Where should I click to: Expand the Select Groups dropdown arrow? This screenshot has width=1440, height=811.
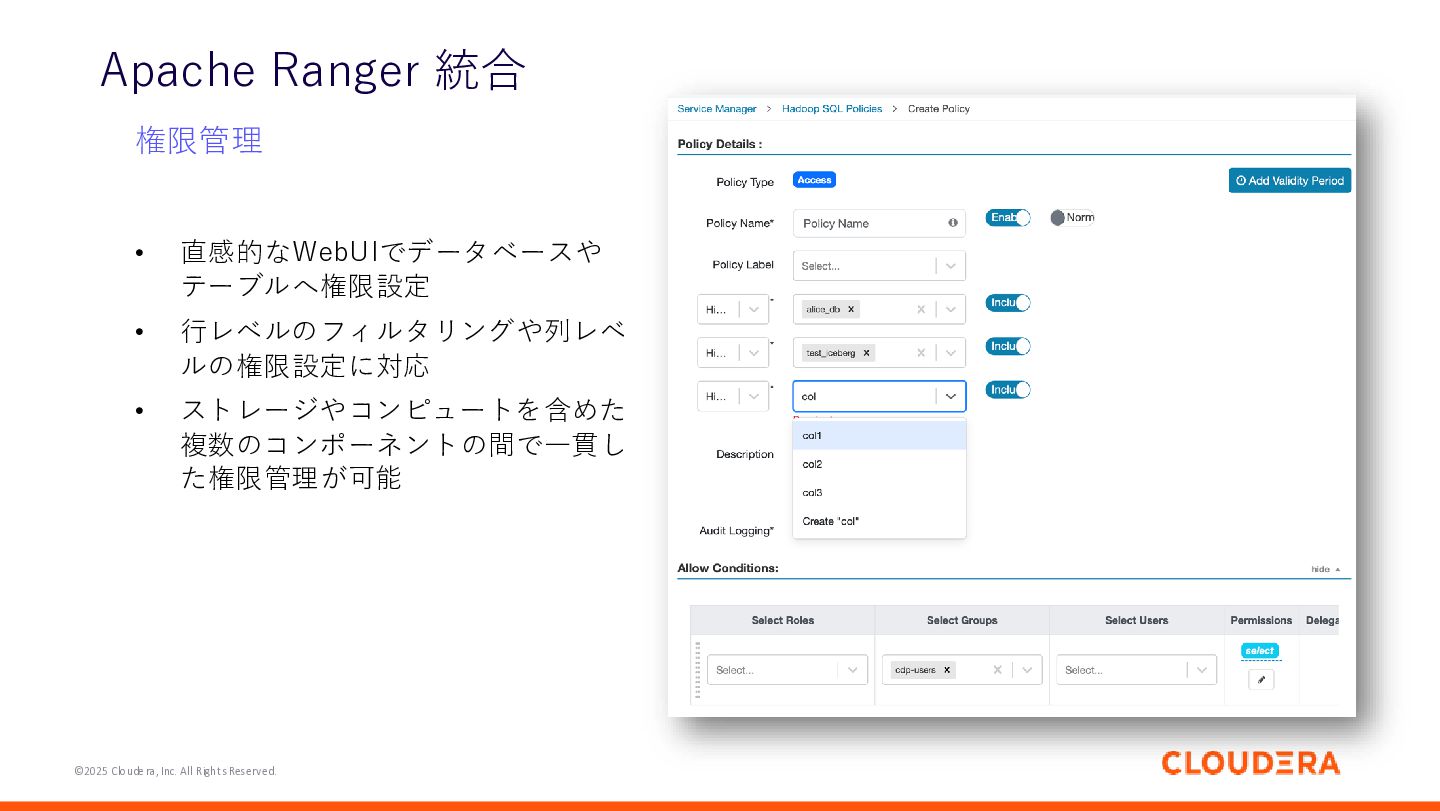(x=1027, y=669)
